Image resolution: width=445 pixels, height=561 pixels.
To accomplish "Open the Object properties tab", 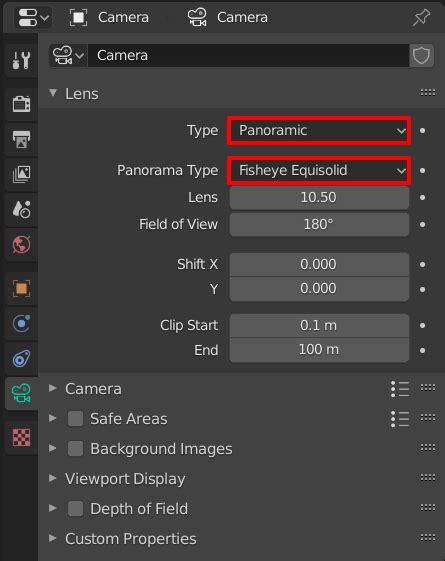I will [x=21, y=288].
